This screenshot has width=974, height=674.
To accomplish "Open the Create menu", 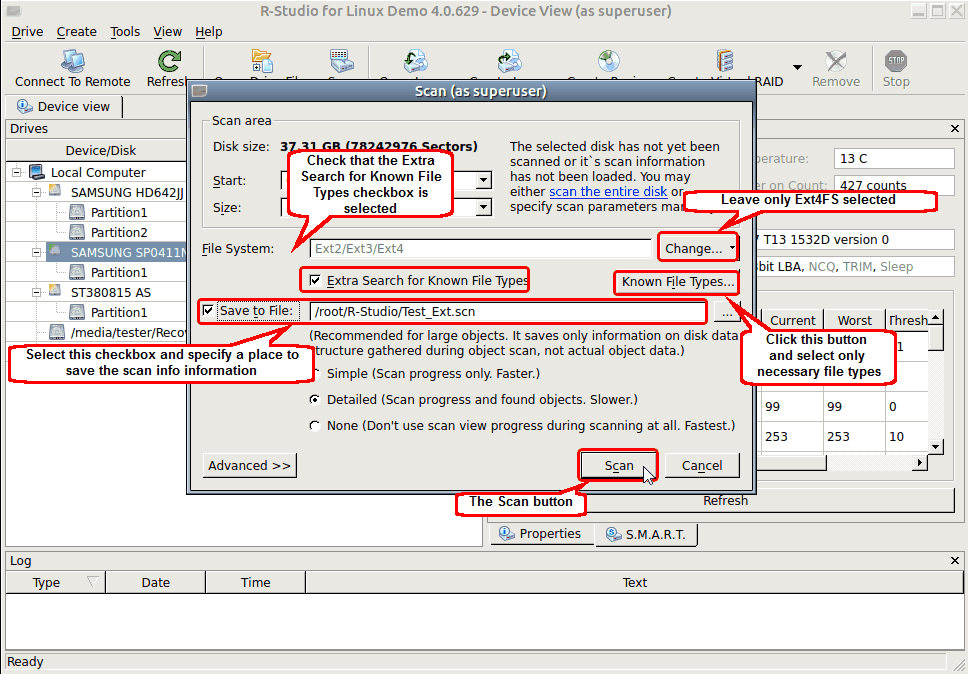I will (76, 32).
